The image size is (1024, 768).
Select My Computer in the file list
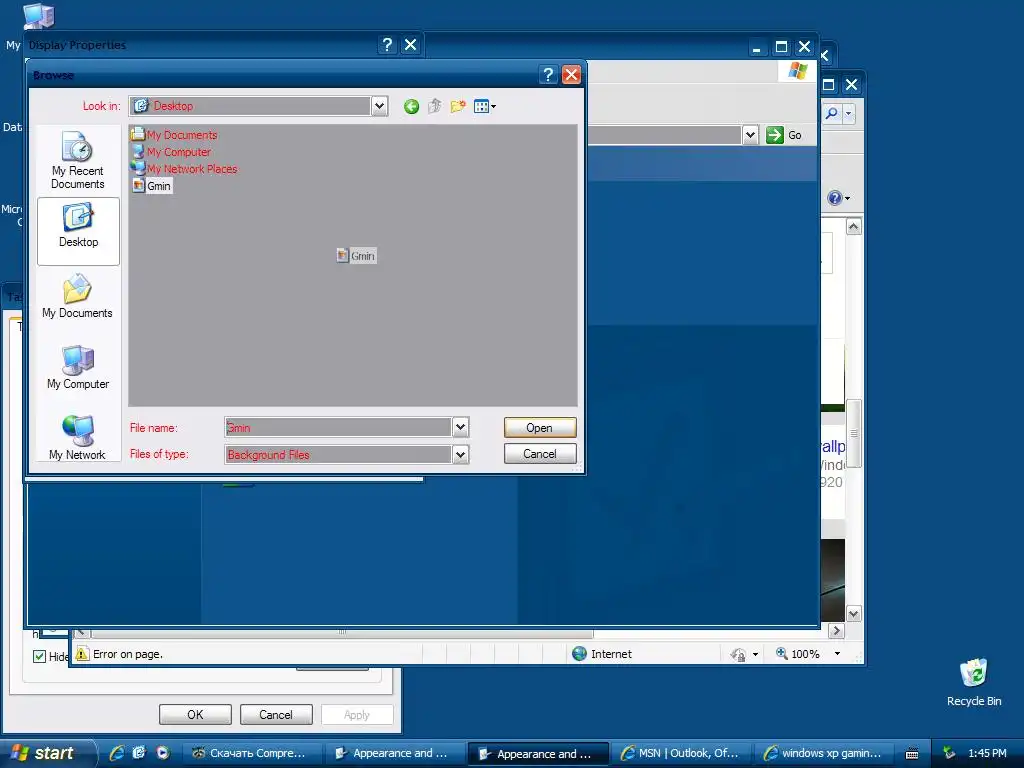(x=171, y=152)
